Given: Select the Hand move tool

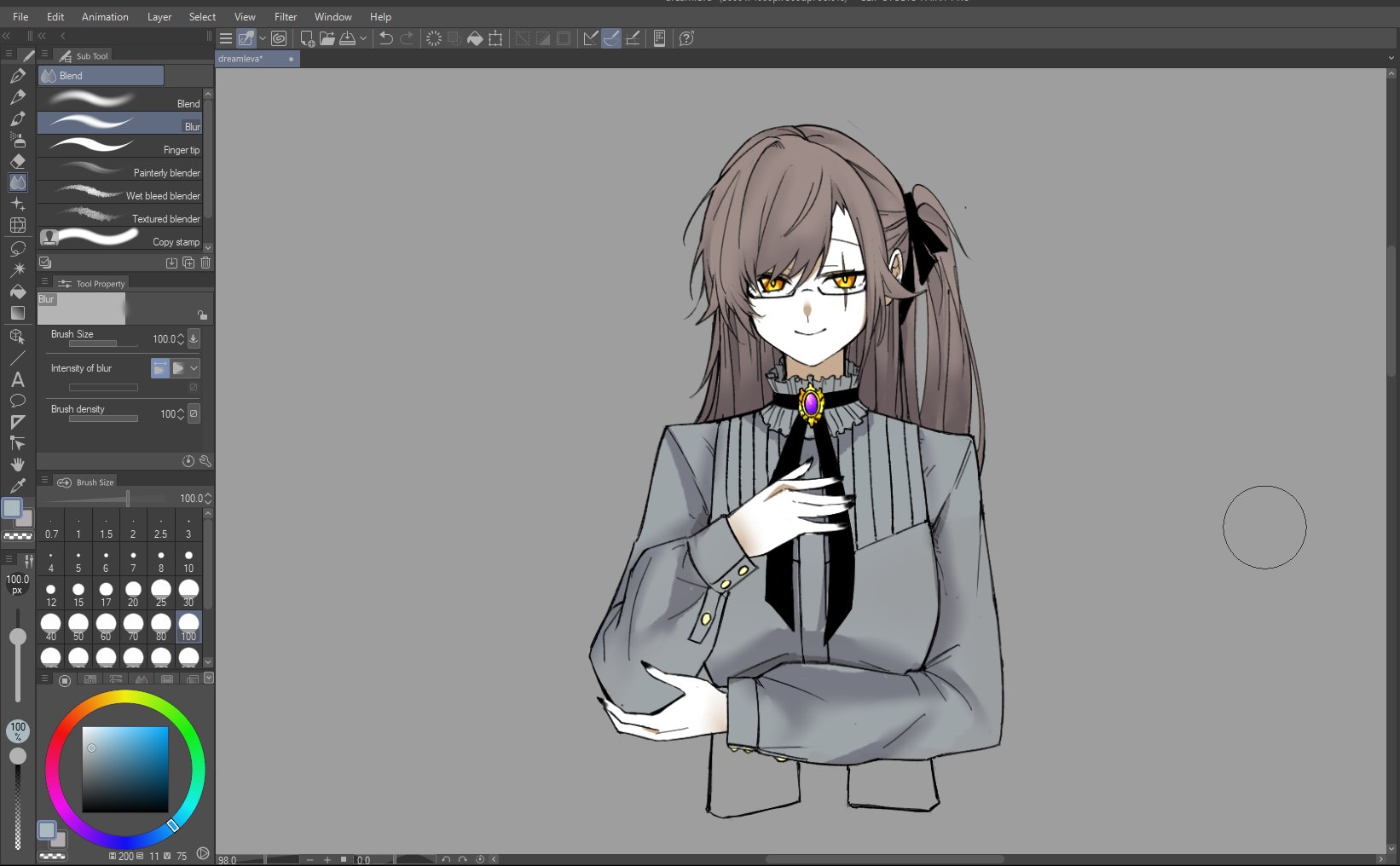Looking at the screenshot, I should click(x=18, y=465).
